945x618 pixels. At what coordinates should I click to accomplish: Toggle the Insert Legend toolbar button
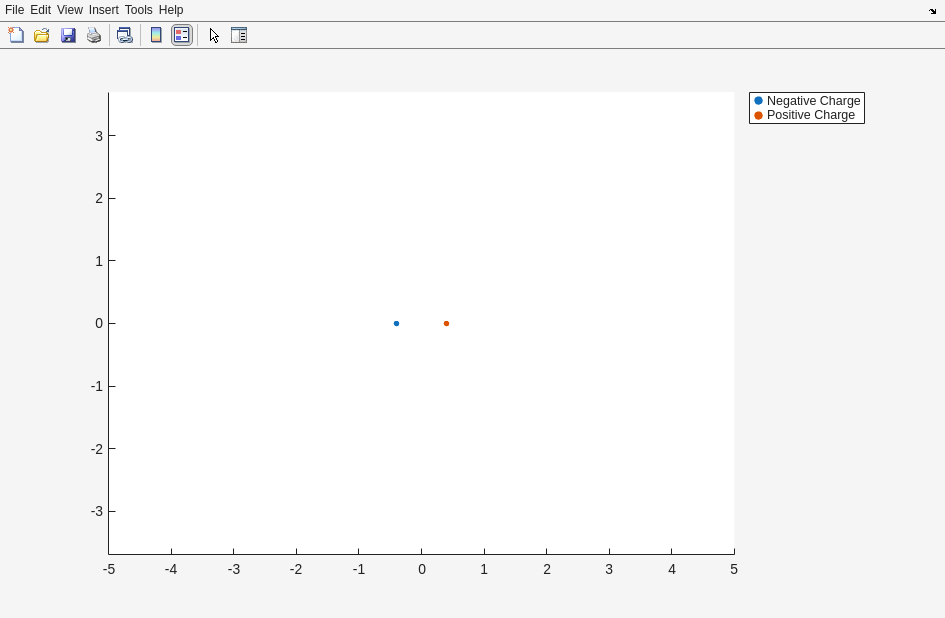181,35
